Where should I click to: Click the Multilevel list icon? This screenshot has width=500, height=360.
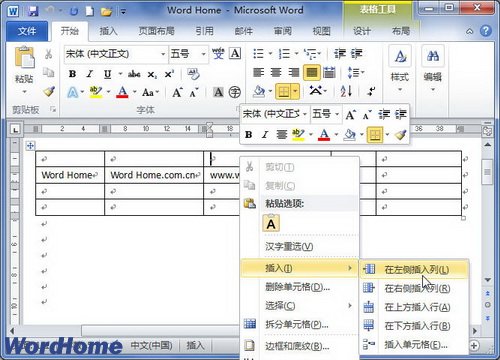coord(310,53)
